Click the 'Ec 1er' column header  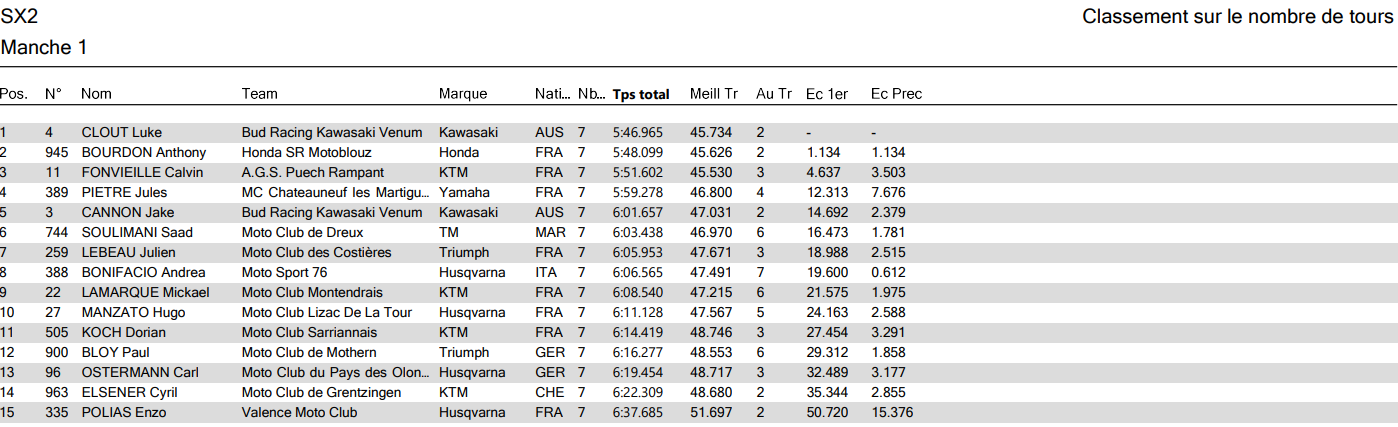tap(827, 94)
